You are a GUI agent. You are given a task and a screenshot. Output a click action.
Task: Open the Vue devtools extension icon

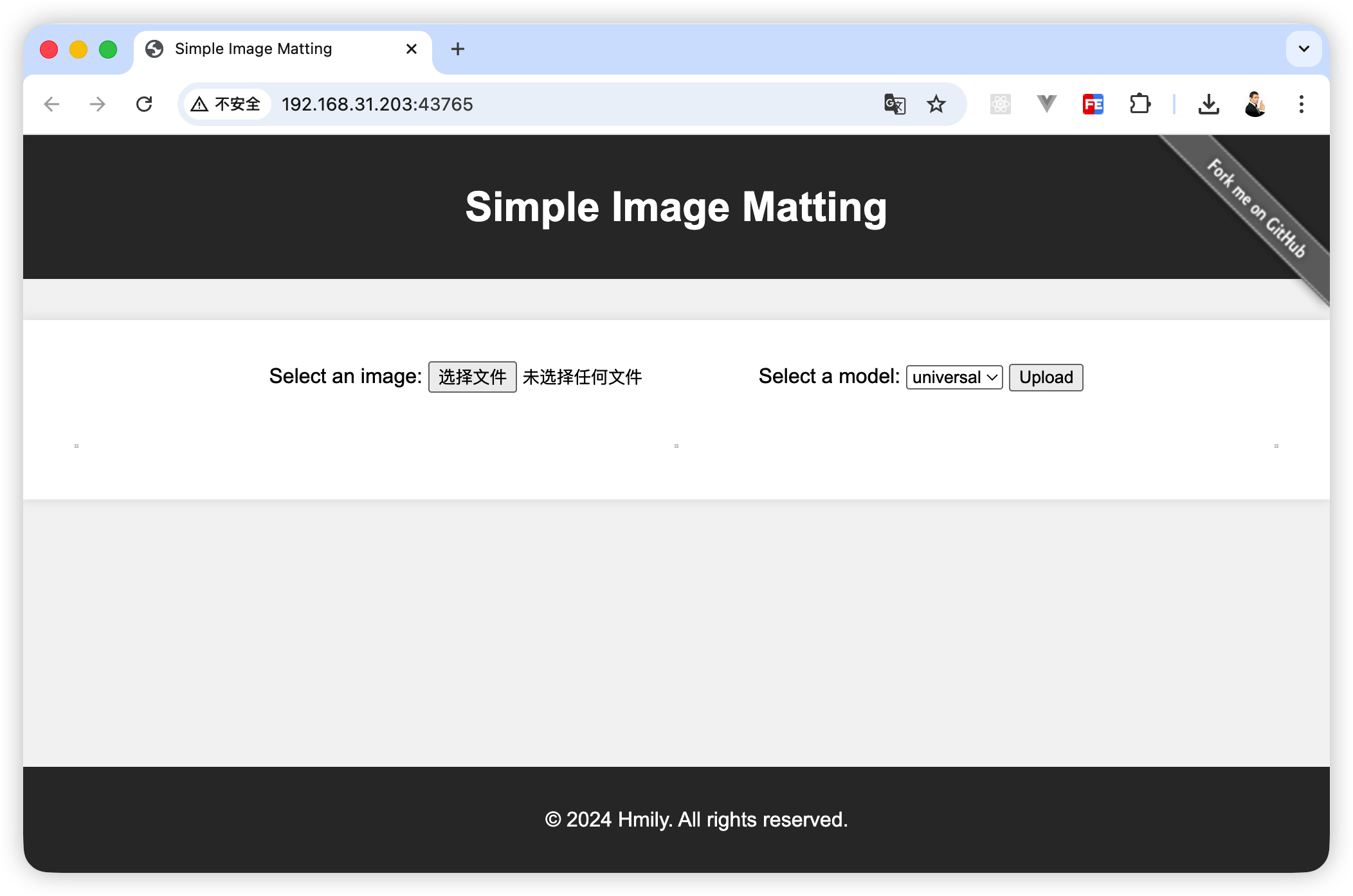(1047, 104)
